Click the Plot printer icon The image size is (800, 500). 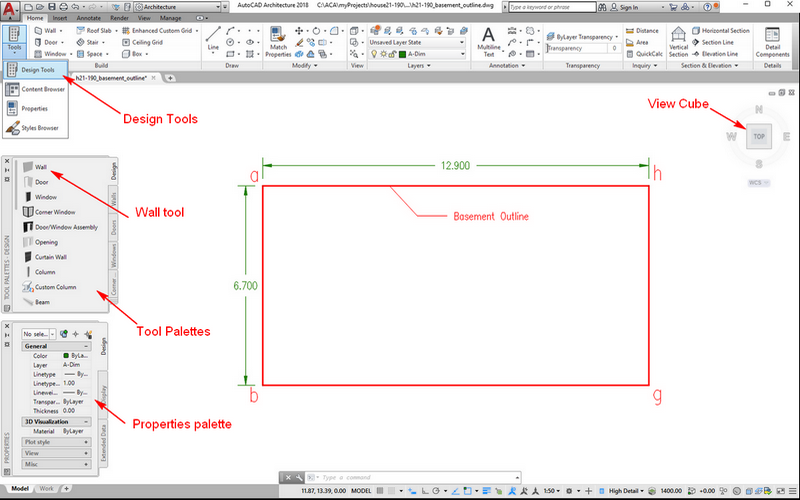pos(63,7)
